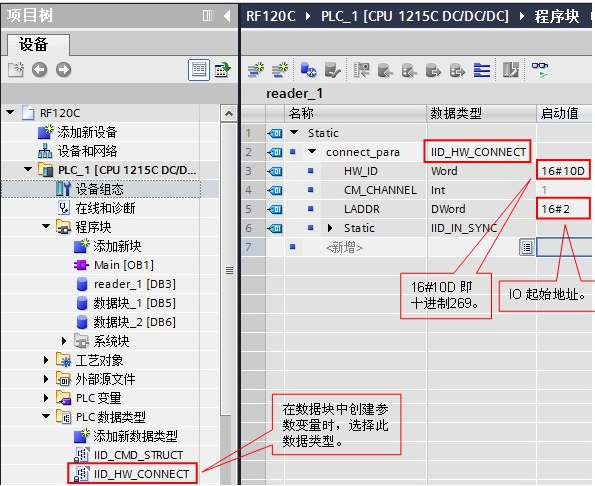Expand the 工艺对象 folder
595x486 pixels.
pyautogui.click(x=46, y=360)
